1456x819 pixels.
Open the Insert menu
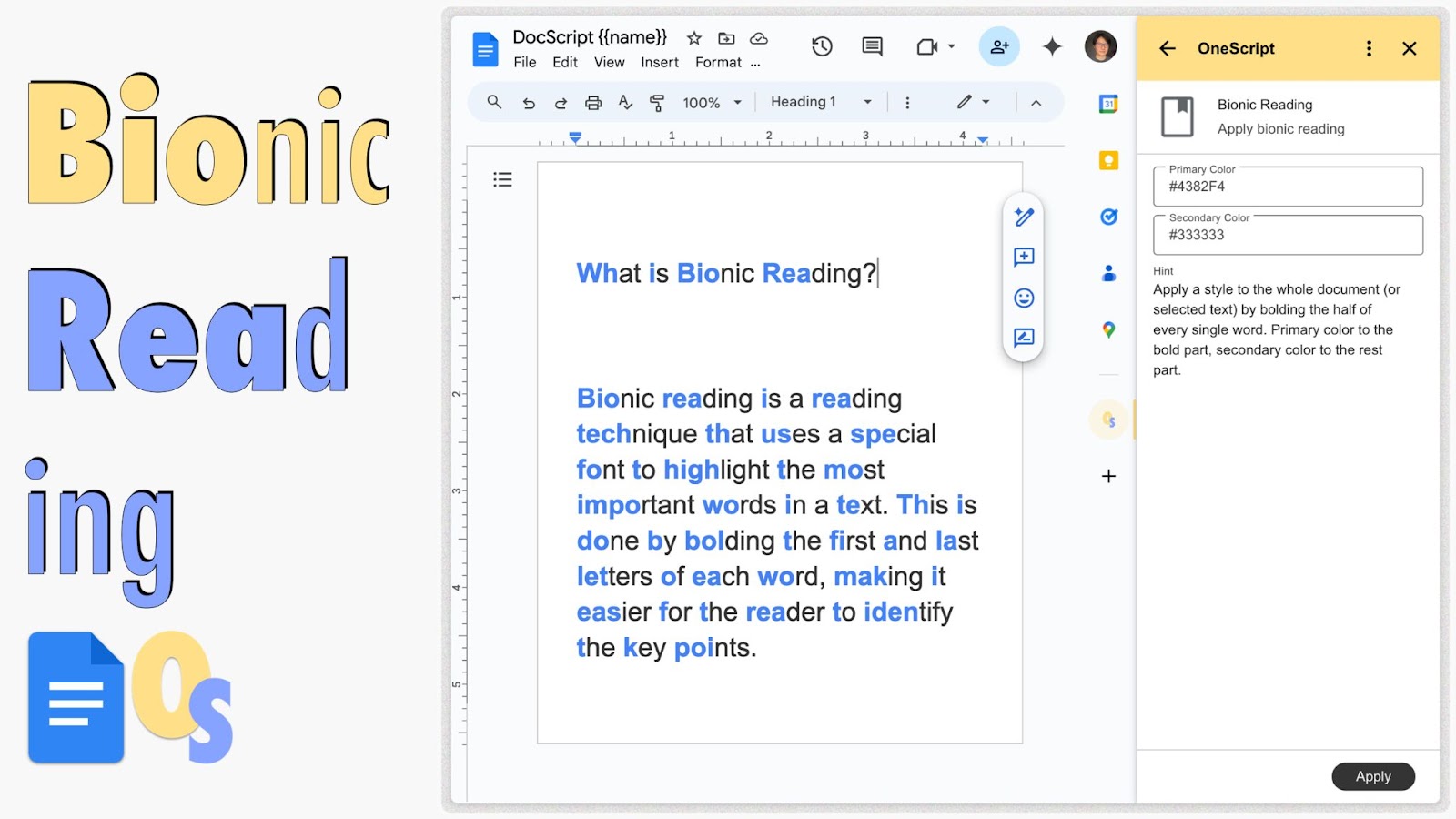660,62
